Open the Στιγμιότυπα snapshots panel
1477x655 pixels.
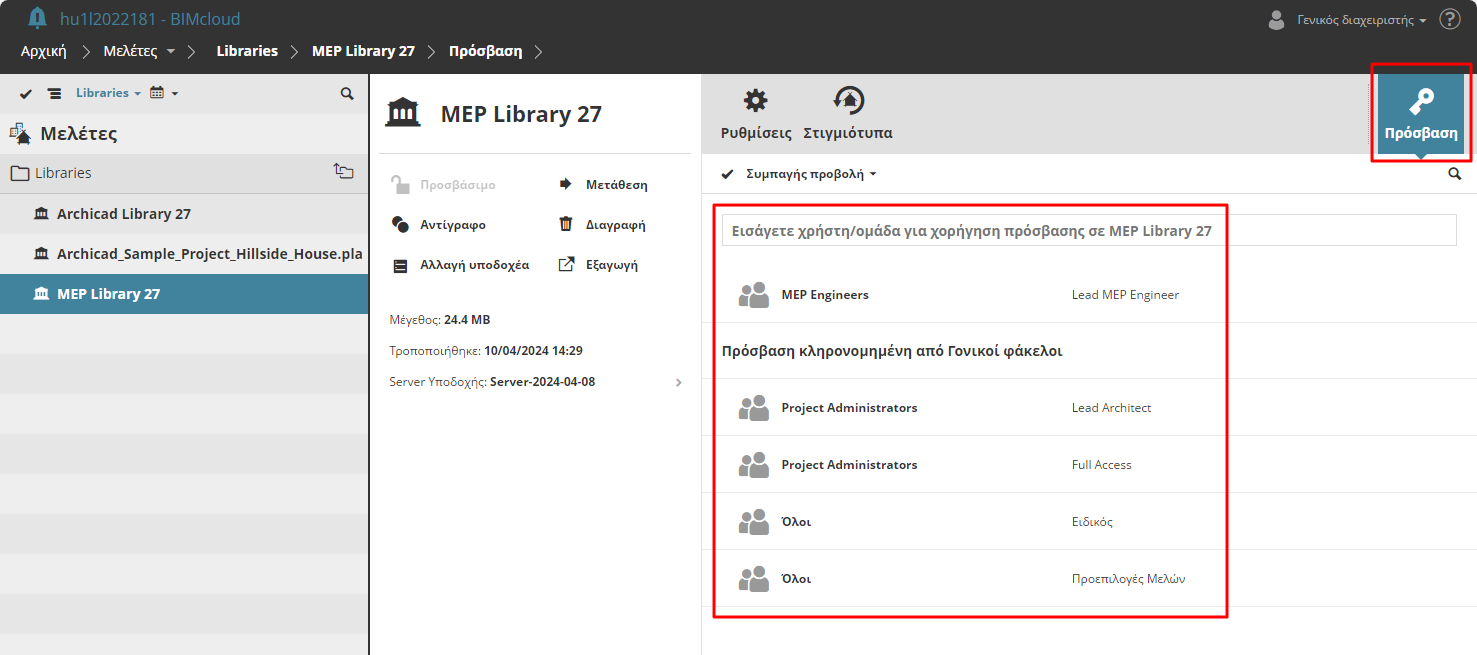click(x=848, y=114)
